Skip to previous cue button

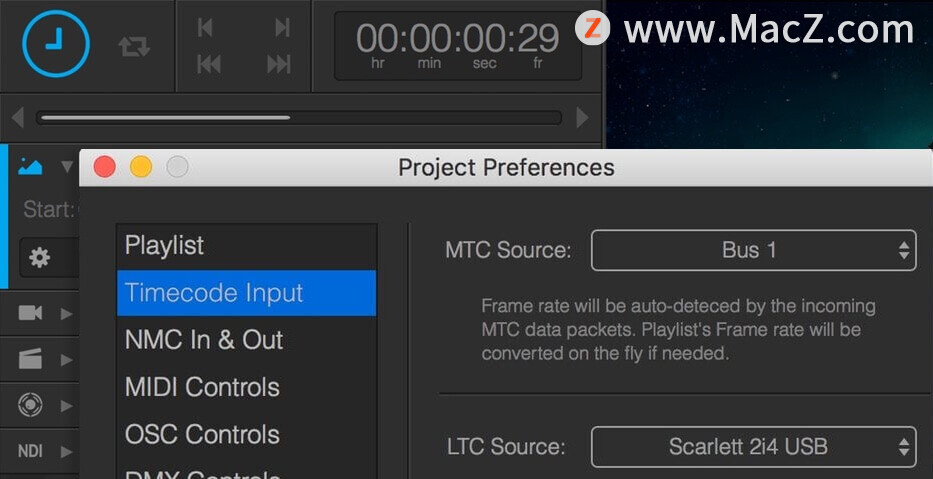[x=205, y=27]
